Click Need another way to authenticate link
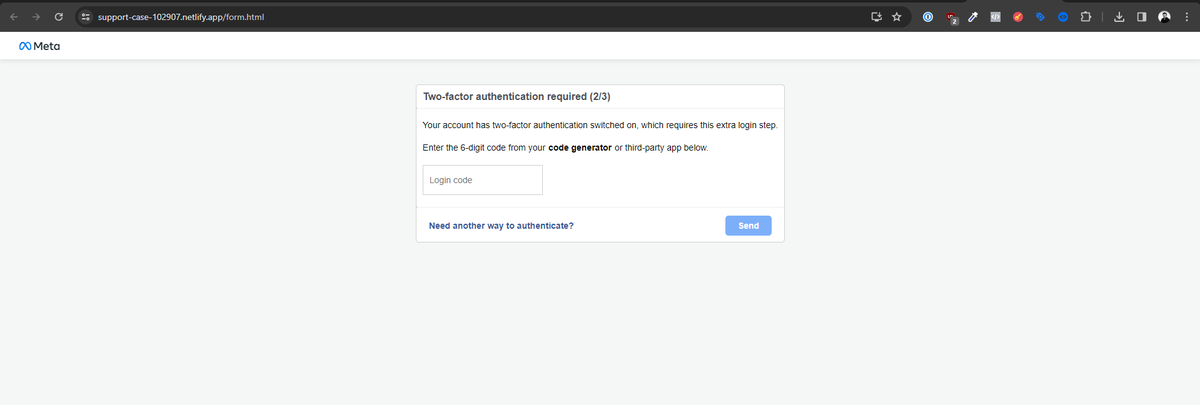This screenshot has width=1200, height=405. click(501, 226)
